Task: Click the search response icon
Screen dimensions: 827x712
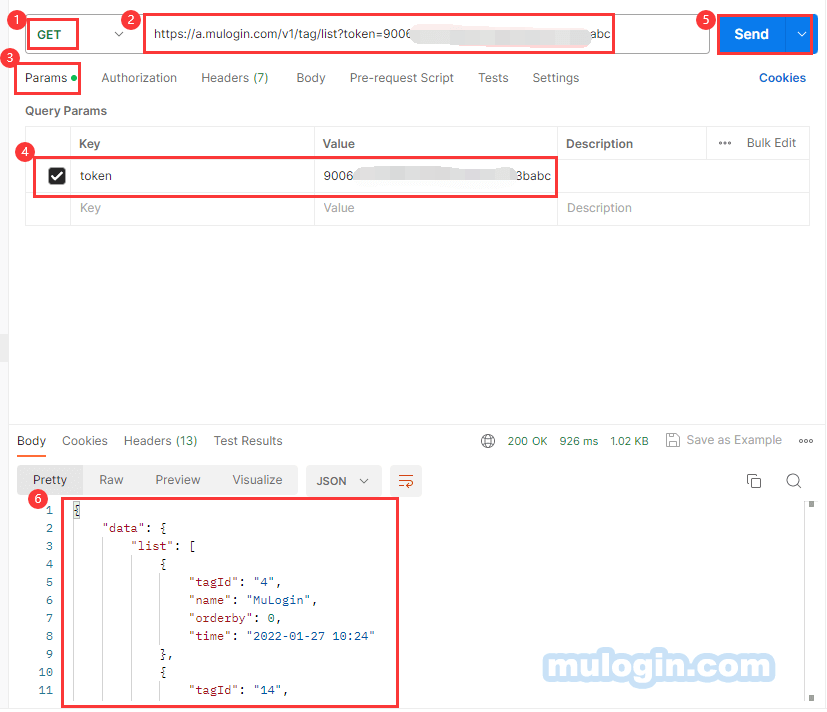Action: point(794,481)
